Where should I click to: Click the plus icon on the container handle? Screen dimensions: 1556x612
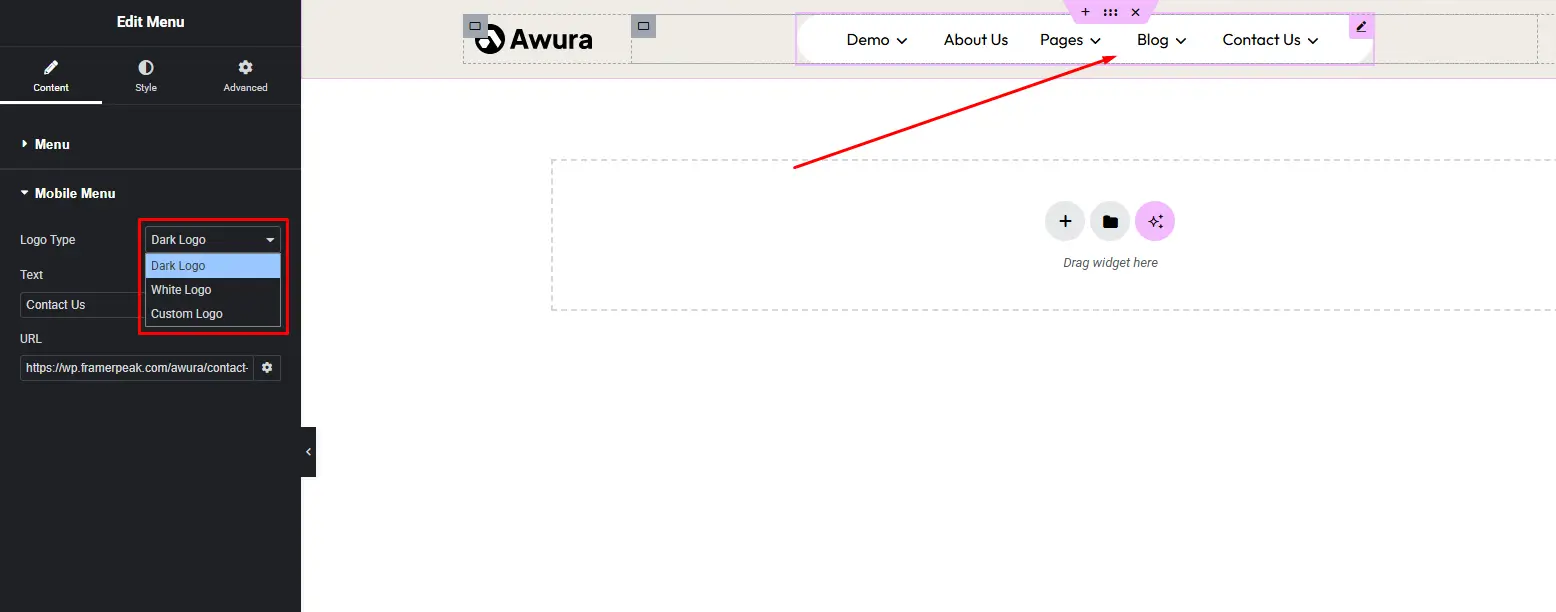pyautogui.click(x=1086, y=12)
